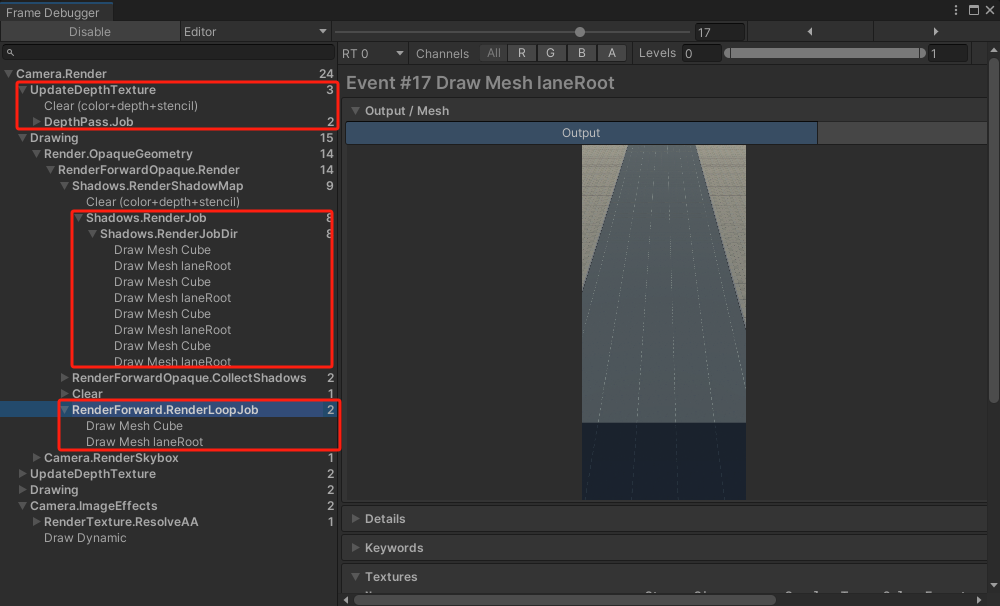Click the scroll-down arrow on right edge
Screen dimensions: 1000x606
[994, 585]
